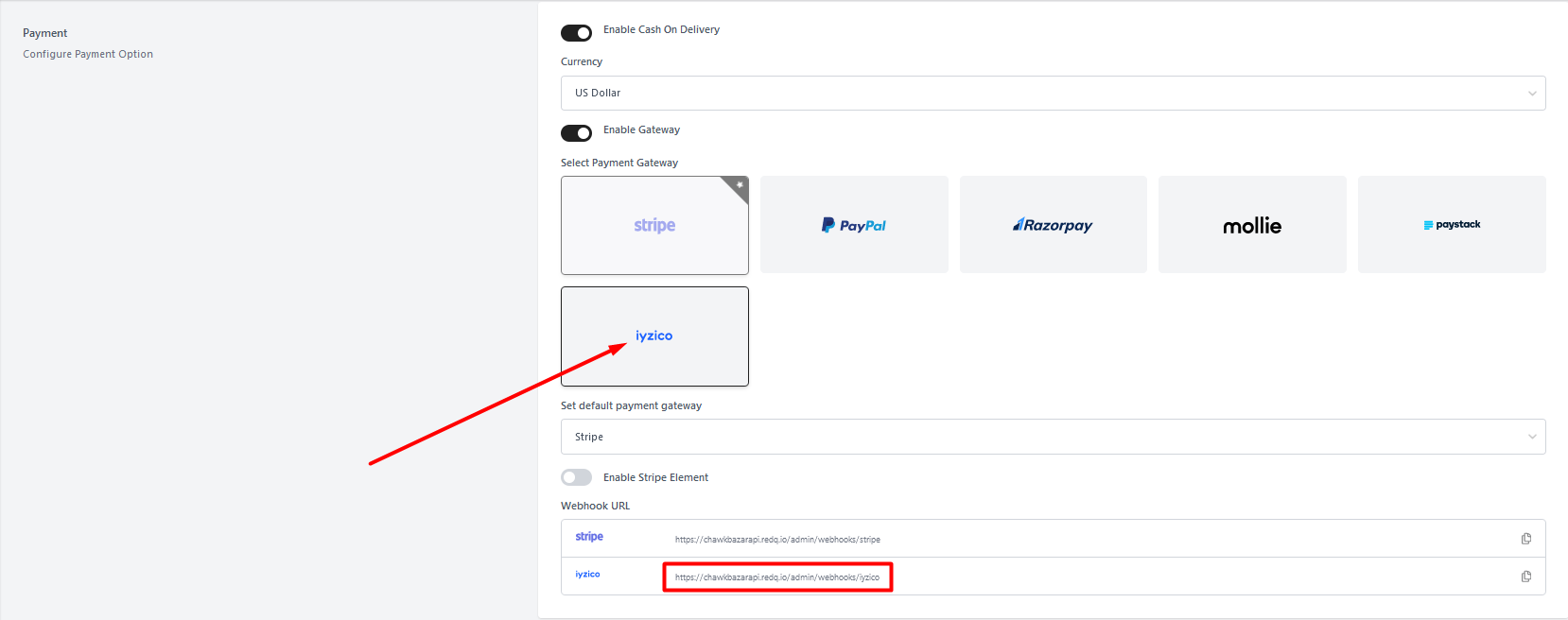The image size is (1568, 620).
Task: Expand the default payment gateway dropdown
Action: click(1052, 437)
